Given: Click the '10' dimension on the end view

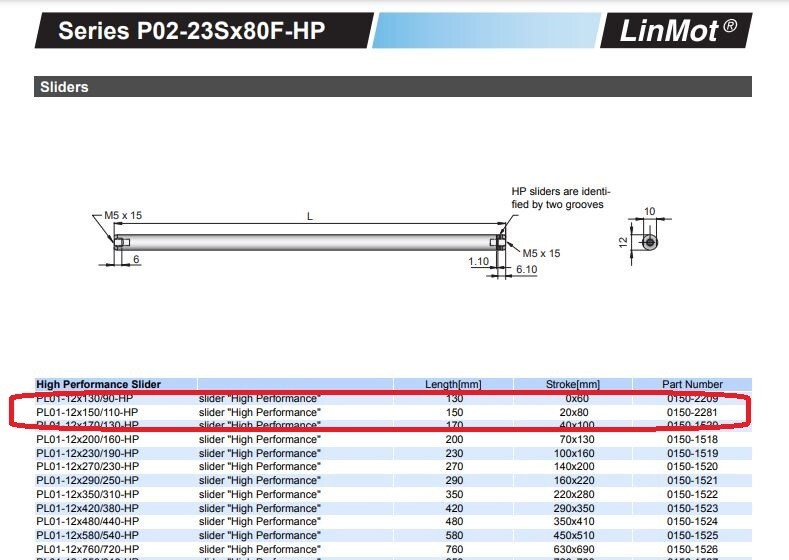Looking at the screenshot, I should (x=650, y=211).
